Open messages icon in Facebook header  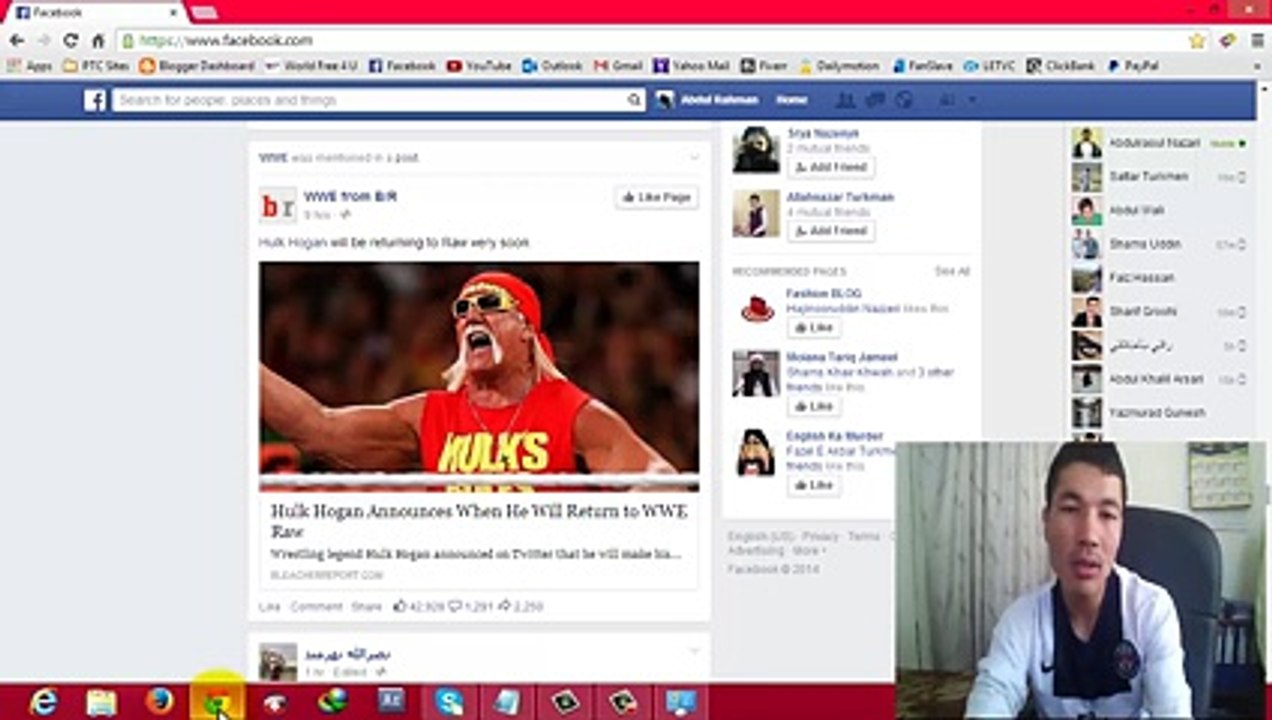tap(875, 100)
